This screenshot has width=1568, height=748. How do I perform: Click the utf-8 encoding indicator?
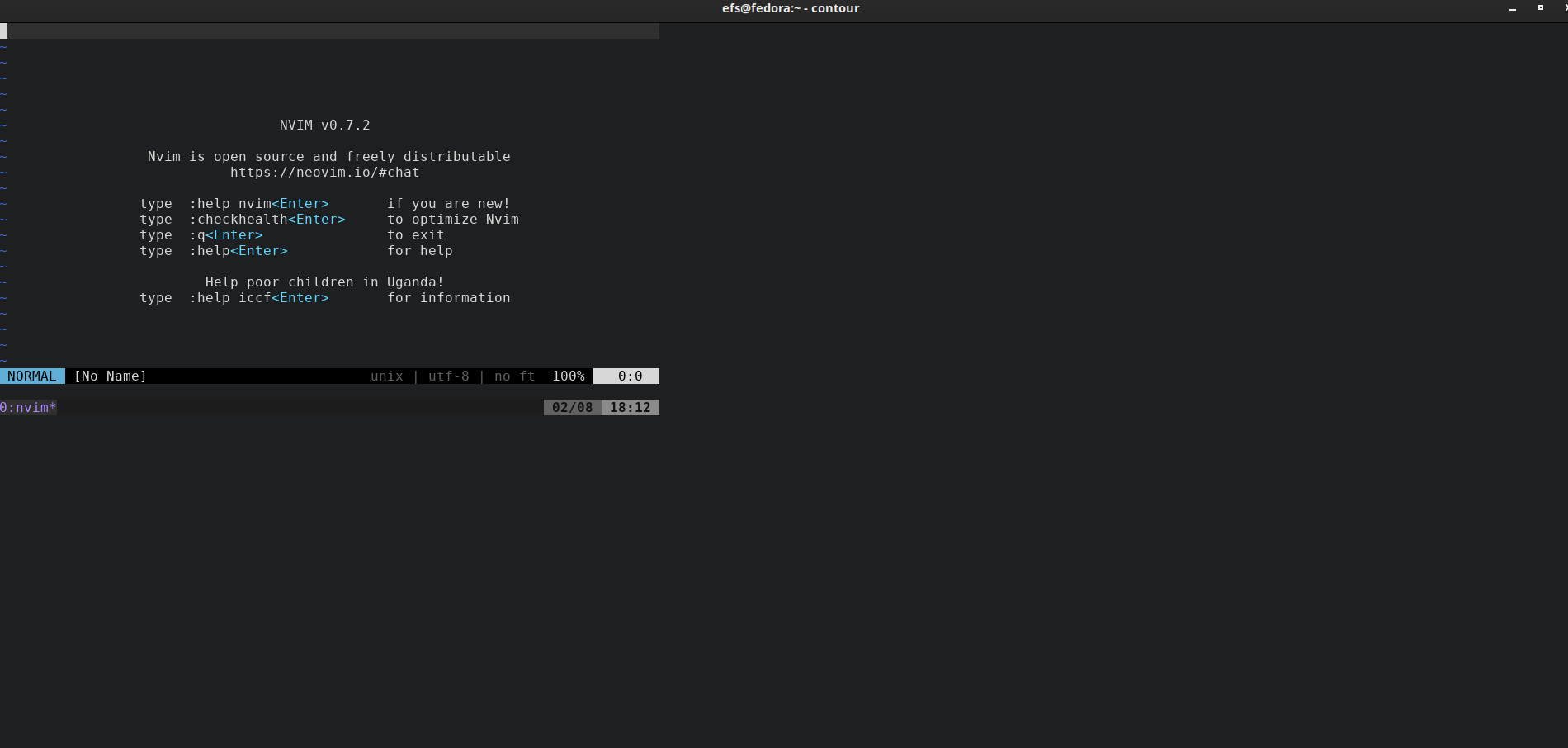(x=449, y=376)
